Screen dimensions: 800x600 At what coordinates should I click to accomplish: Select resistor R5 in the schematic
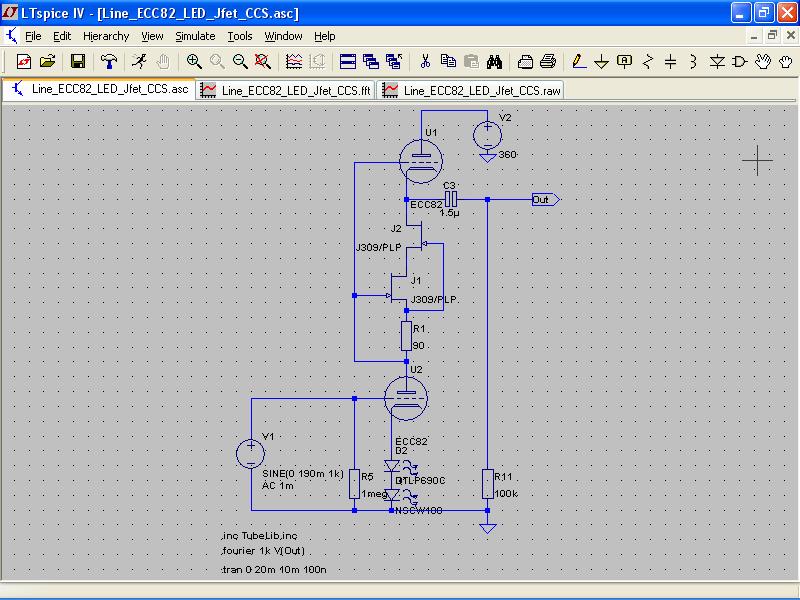(x=355, y=484)
